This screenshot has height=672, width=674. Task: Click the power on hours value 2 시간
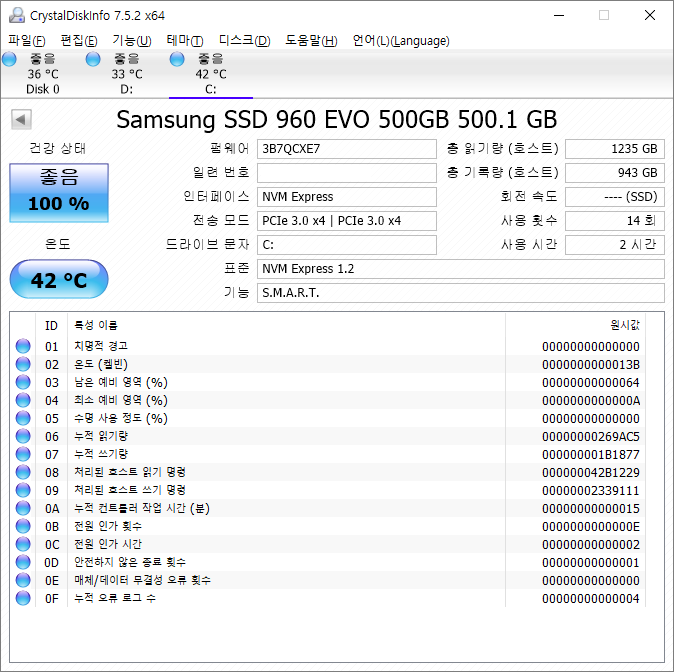point(615,245)
